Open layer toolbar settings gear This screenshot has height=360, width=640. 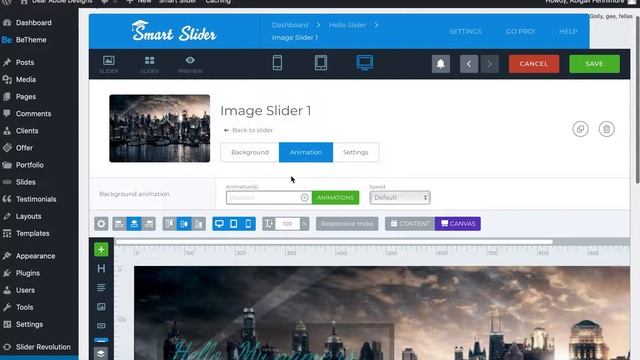tap(101, 224)
